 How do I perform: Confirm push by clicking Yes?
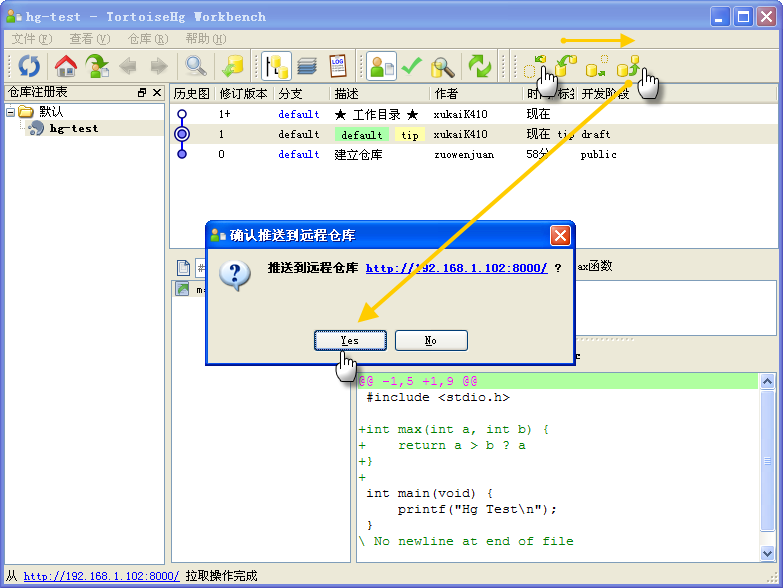[350, 340]
